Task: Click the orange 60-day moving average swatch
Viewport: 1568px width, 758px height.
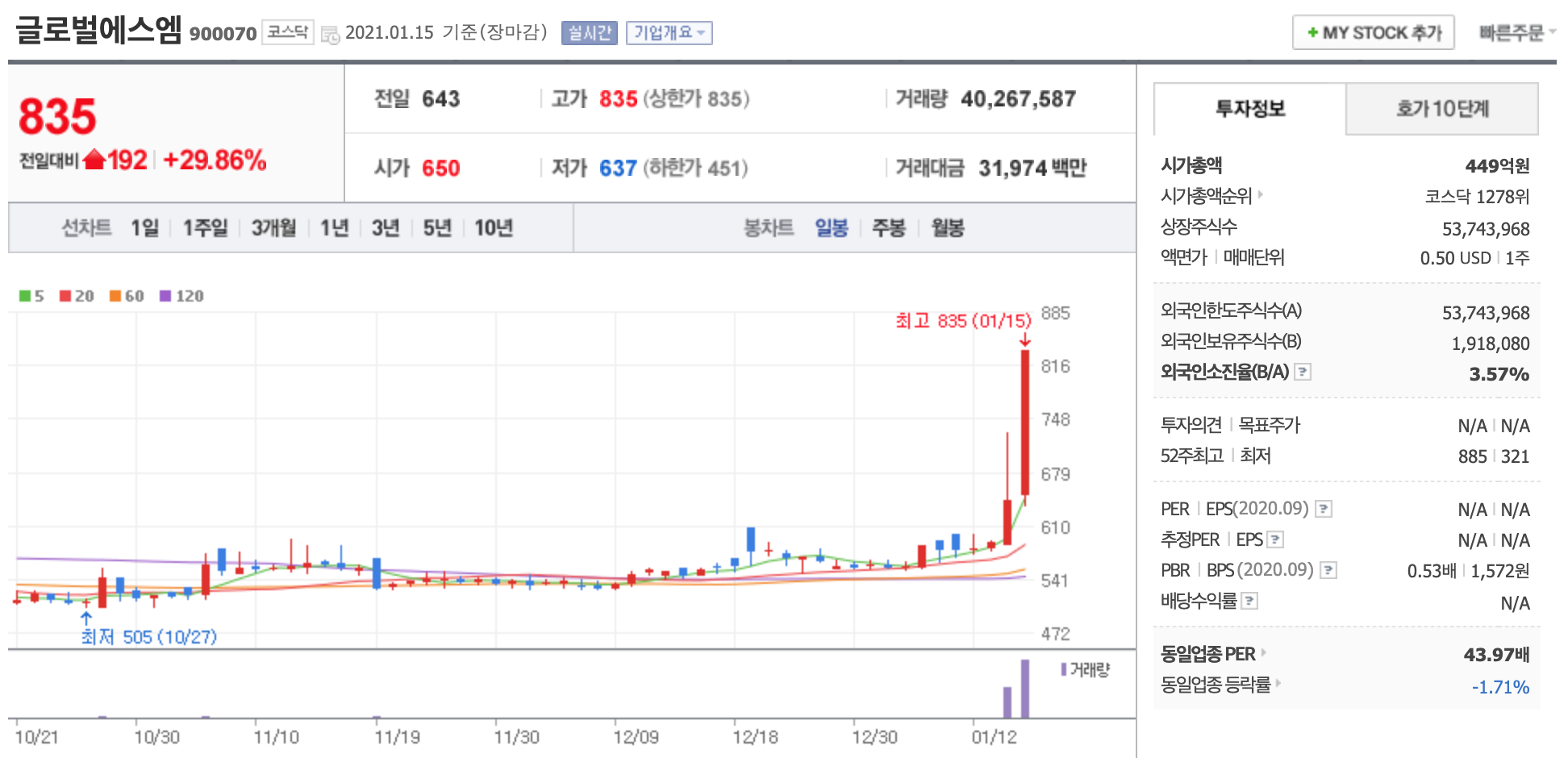Action: (115, 296)
